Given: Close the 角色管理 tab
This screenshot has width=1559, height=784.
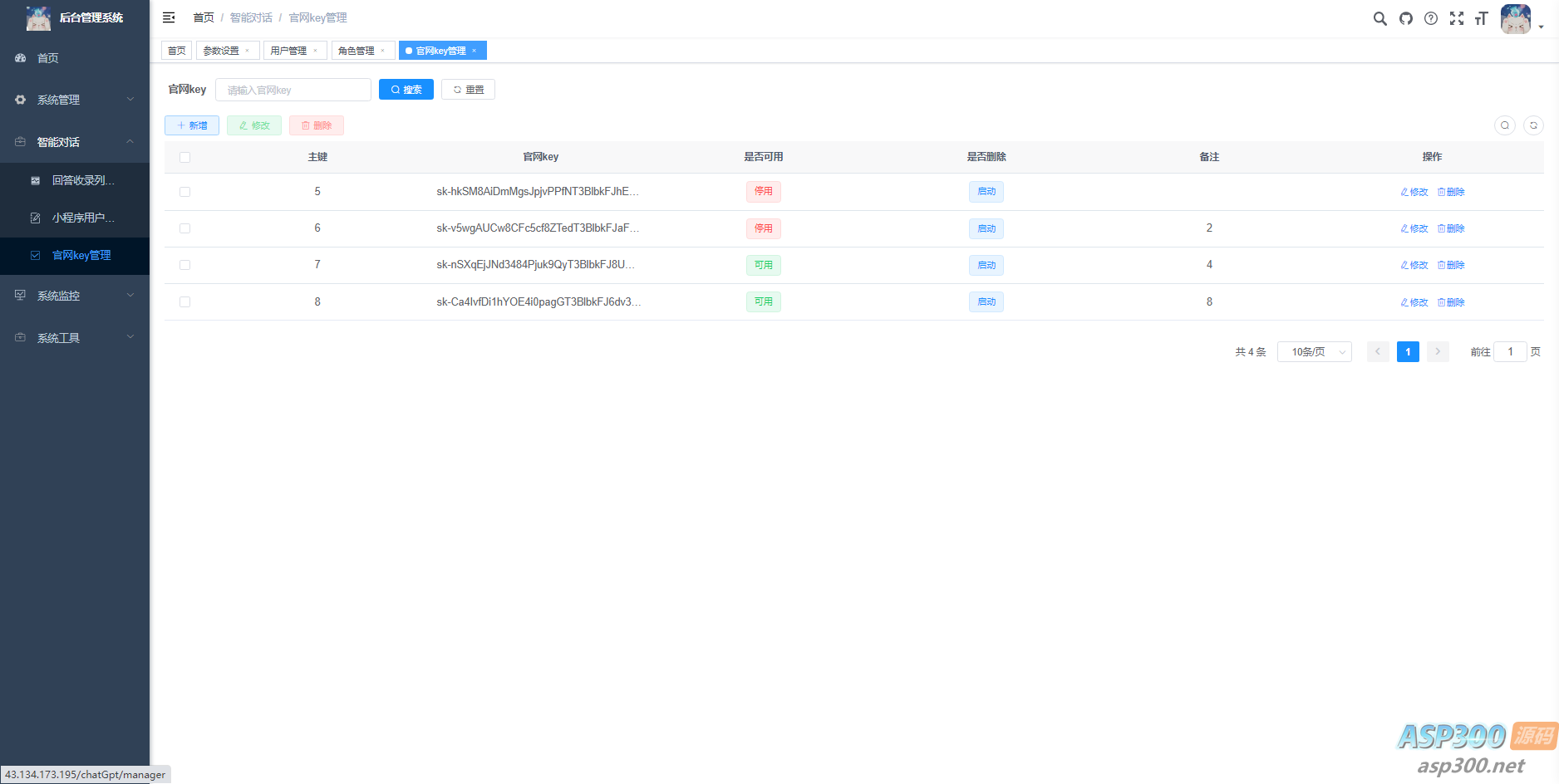Looking at the screenshot, I should tap(382, 51).
